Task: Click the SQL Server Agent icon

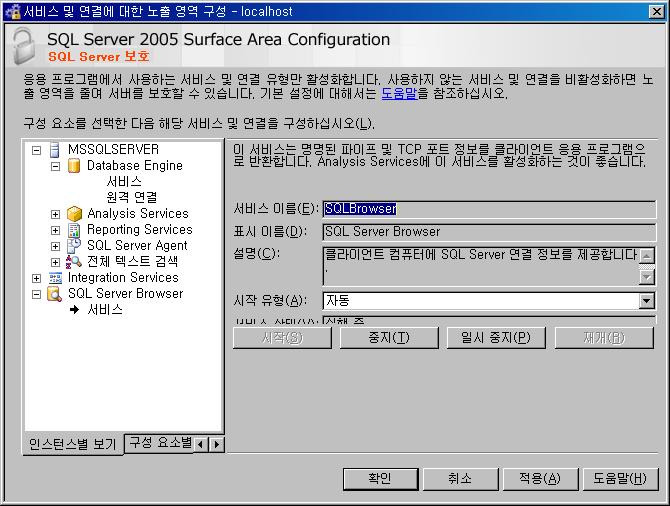Action: [x=74, y=246]
